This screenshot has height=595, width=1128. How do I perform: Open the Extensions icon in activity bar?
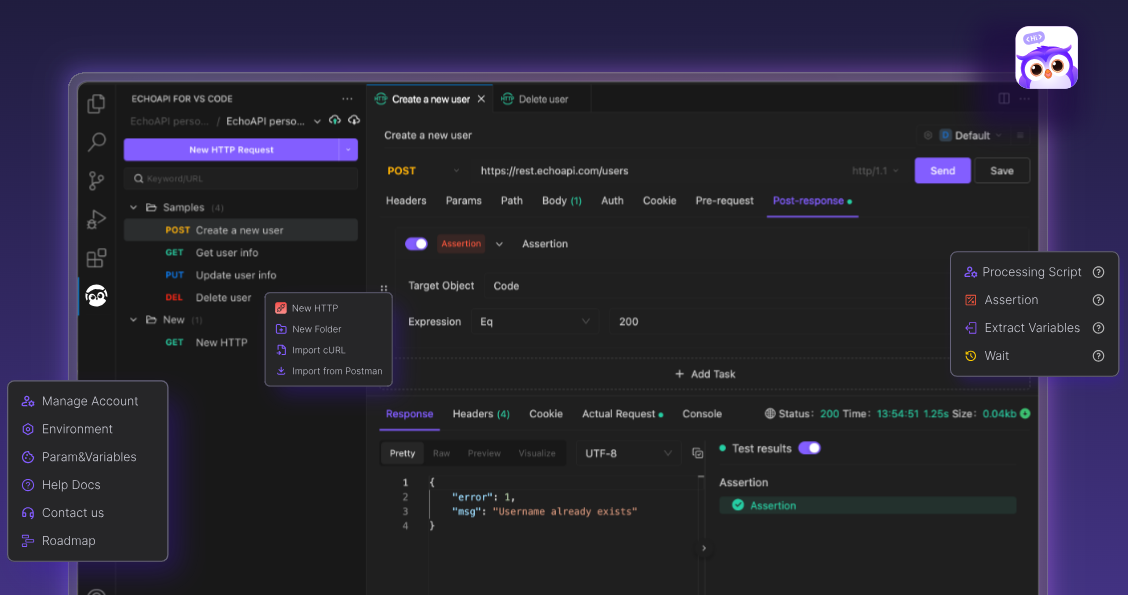pos(96,258)
